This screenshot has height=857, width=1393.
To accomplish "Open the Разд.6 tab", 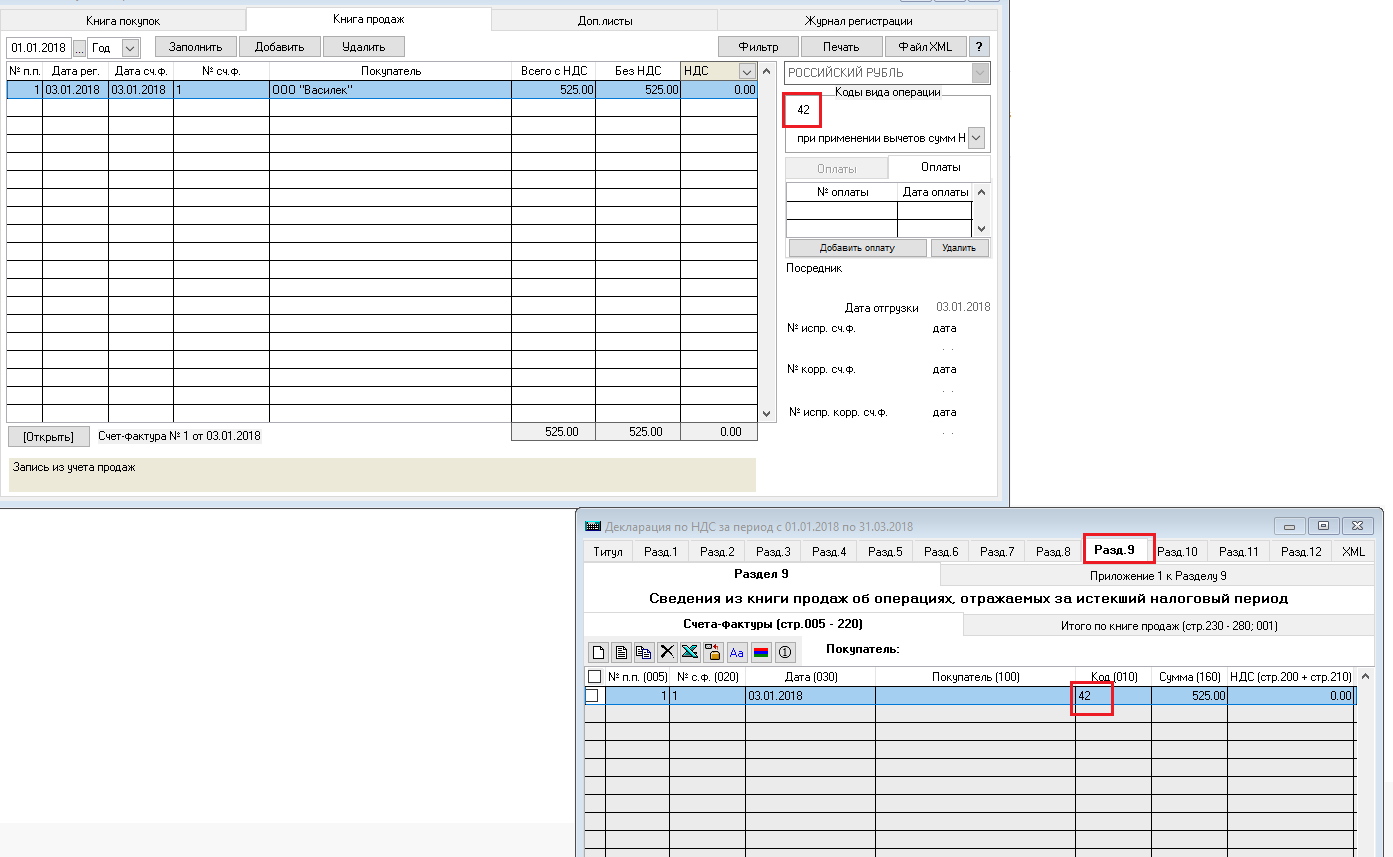I will point(941,551).
